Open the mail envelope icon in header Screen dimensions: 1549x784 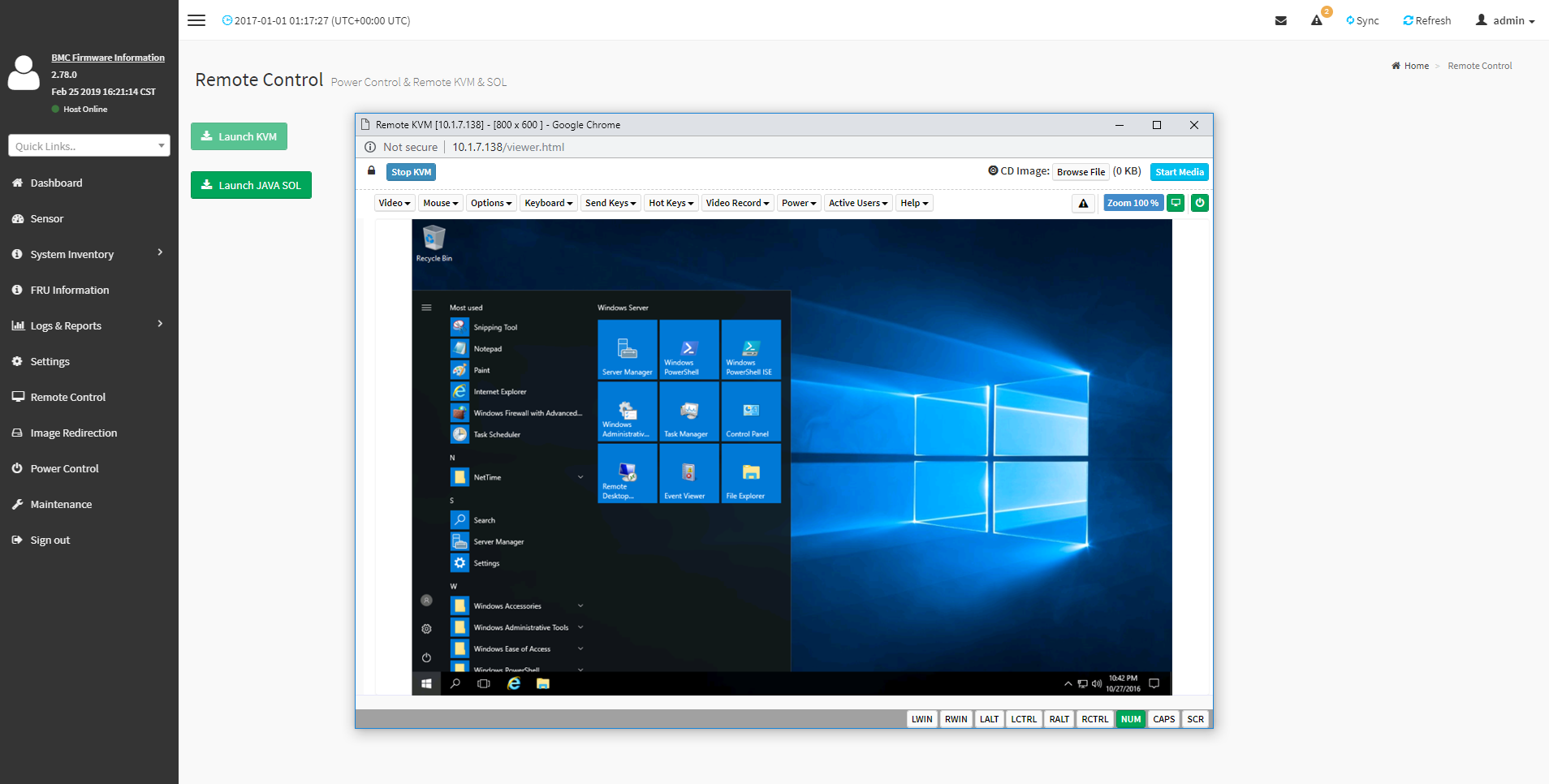click(1280, 21)
